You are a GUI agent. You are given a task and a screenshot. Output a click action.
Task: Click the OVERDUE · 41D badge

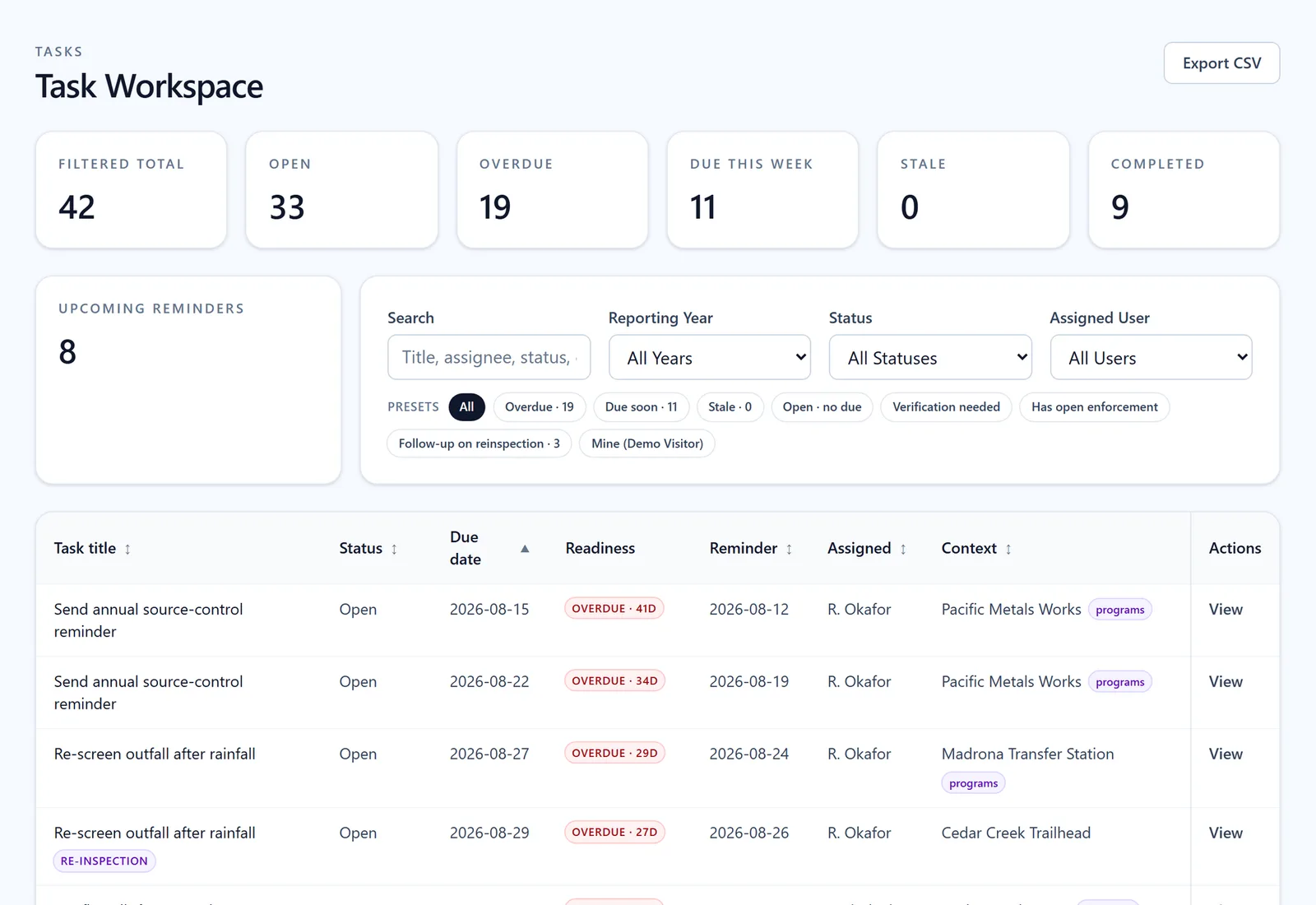(614, 609)
